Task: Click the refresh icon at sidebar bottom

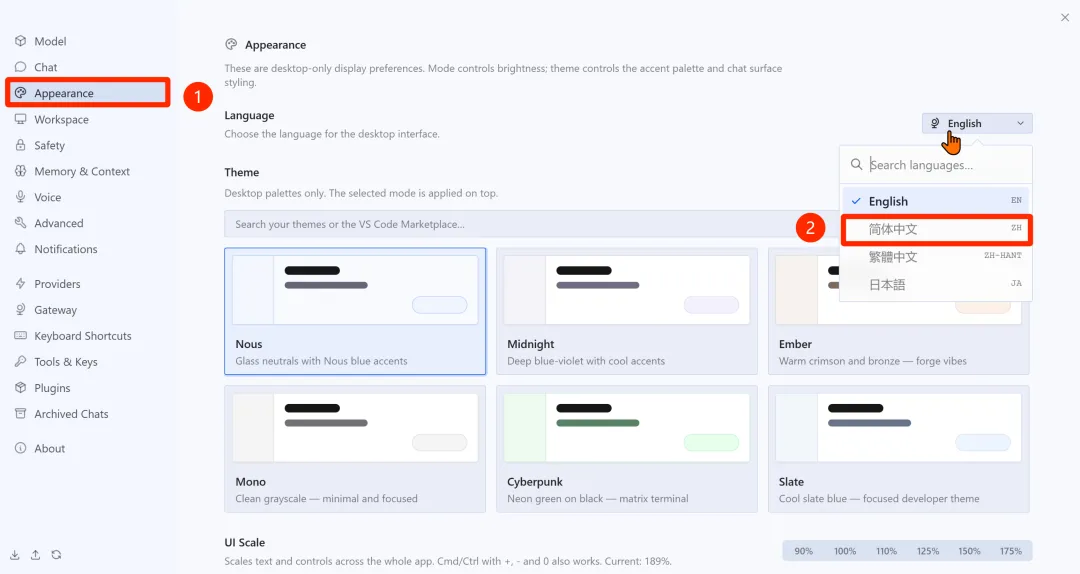Action: pos(56,555)
